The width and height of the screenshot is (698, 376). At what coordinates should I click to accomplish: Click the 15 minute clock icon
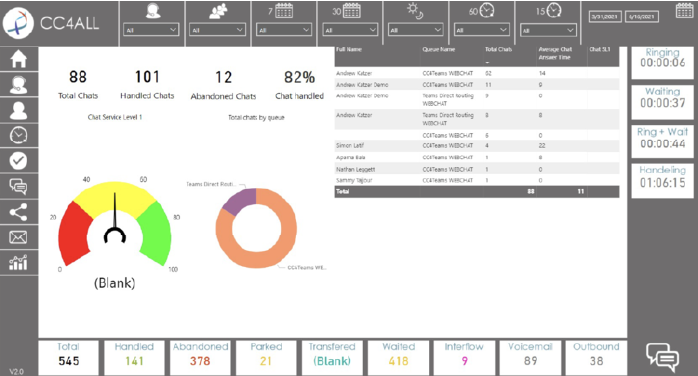554,10
